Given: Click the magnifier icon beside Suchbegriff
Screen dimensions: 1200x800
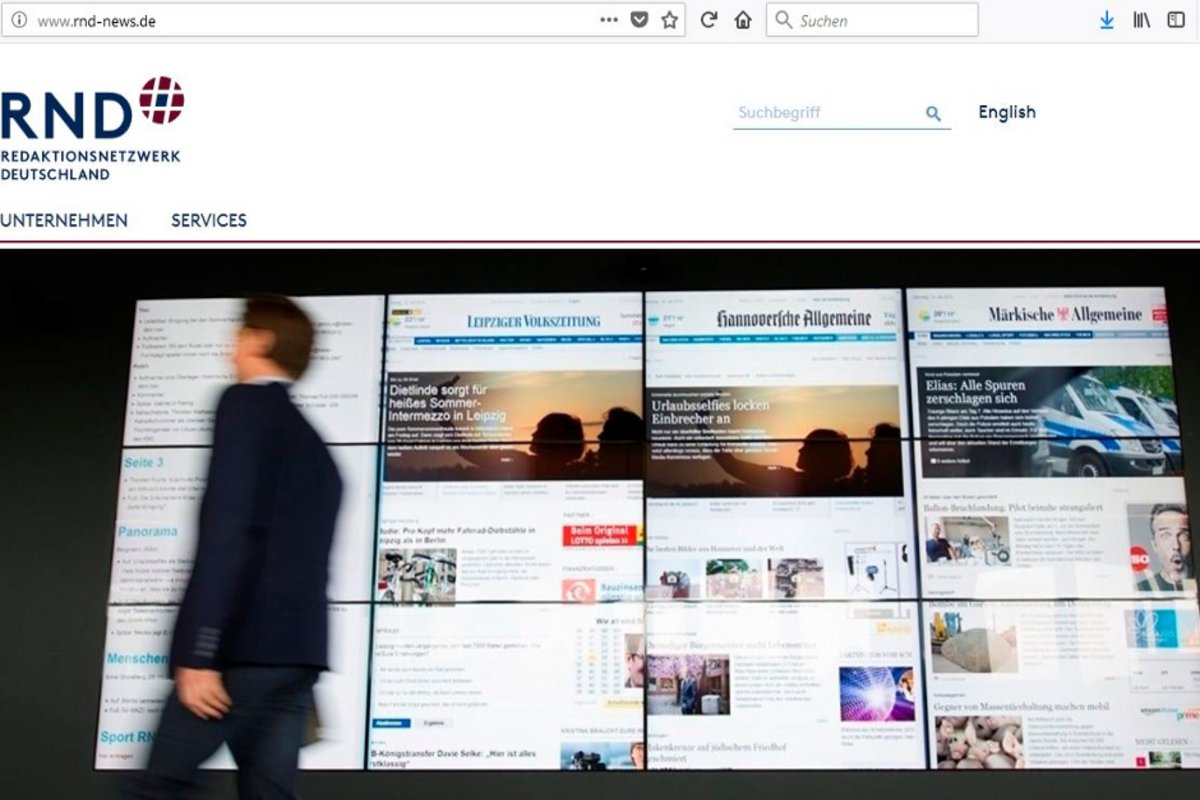Looking at the screenshot, I should tap(933, 114).
